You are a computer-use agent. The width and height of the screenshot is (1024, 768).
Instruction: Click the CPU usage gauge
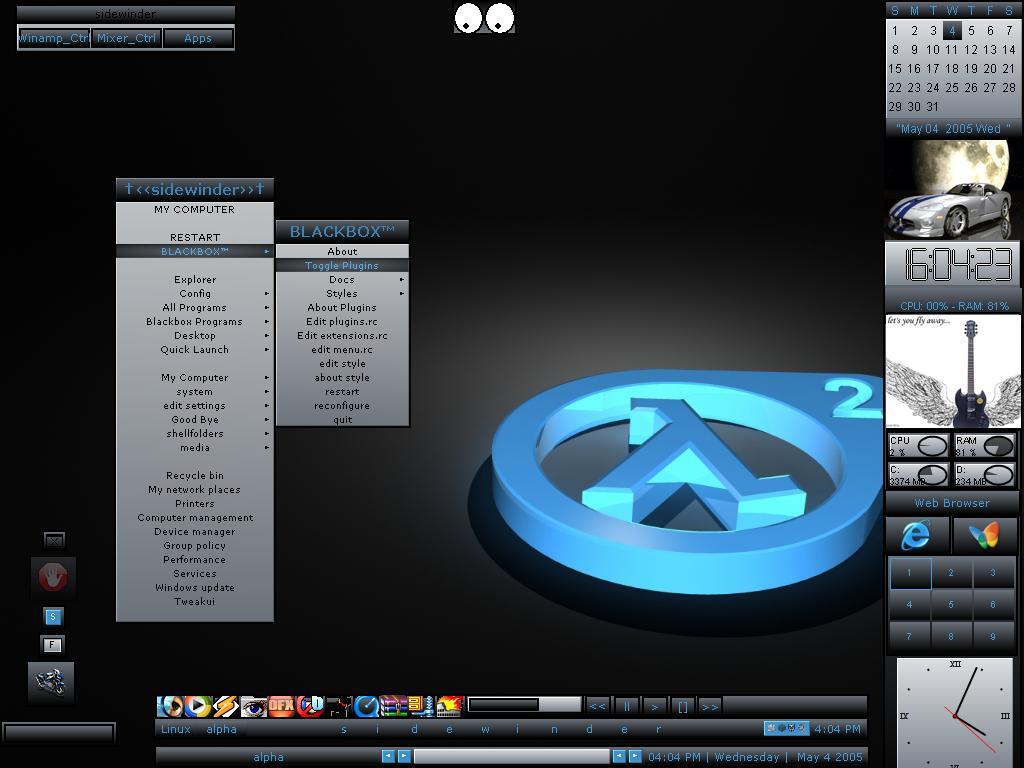(x=919, y=445)
